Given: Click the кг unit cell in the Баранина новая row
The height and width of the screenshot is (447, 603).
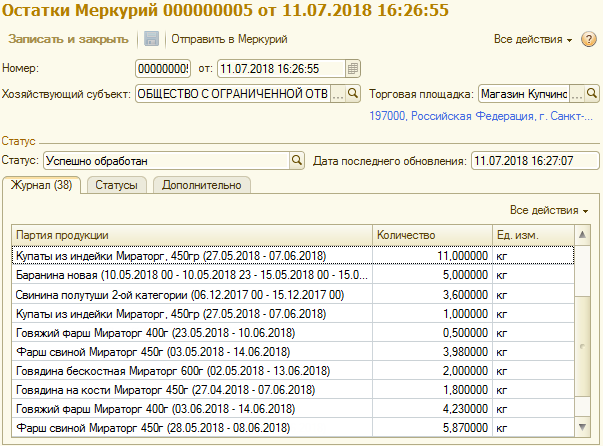Looking at the screenshot, I should 533,275.
